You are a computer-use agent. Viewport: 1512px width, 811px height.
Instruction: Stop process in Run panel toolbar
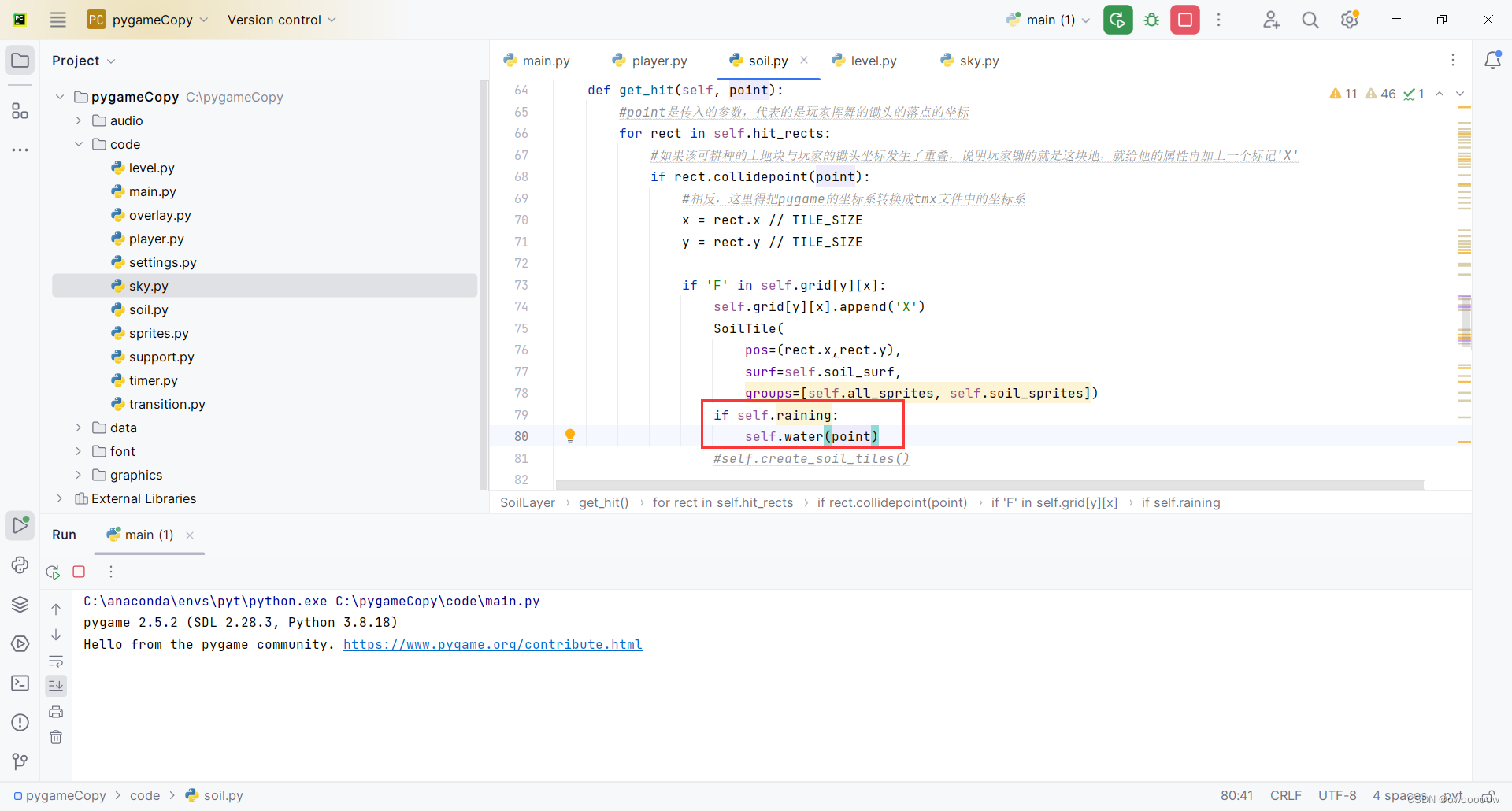(79, 572)
